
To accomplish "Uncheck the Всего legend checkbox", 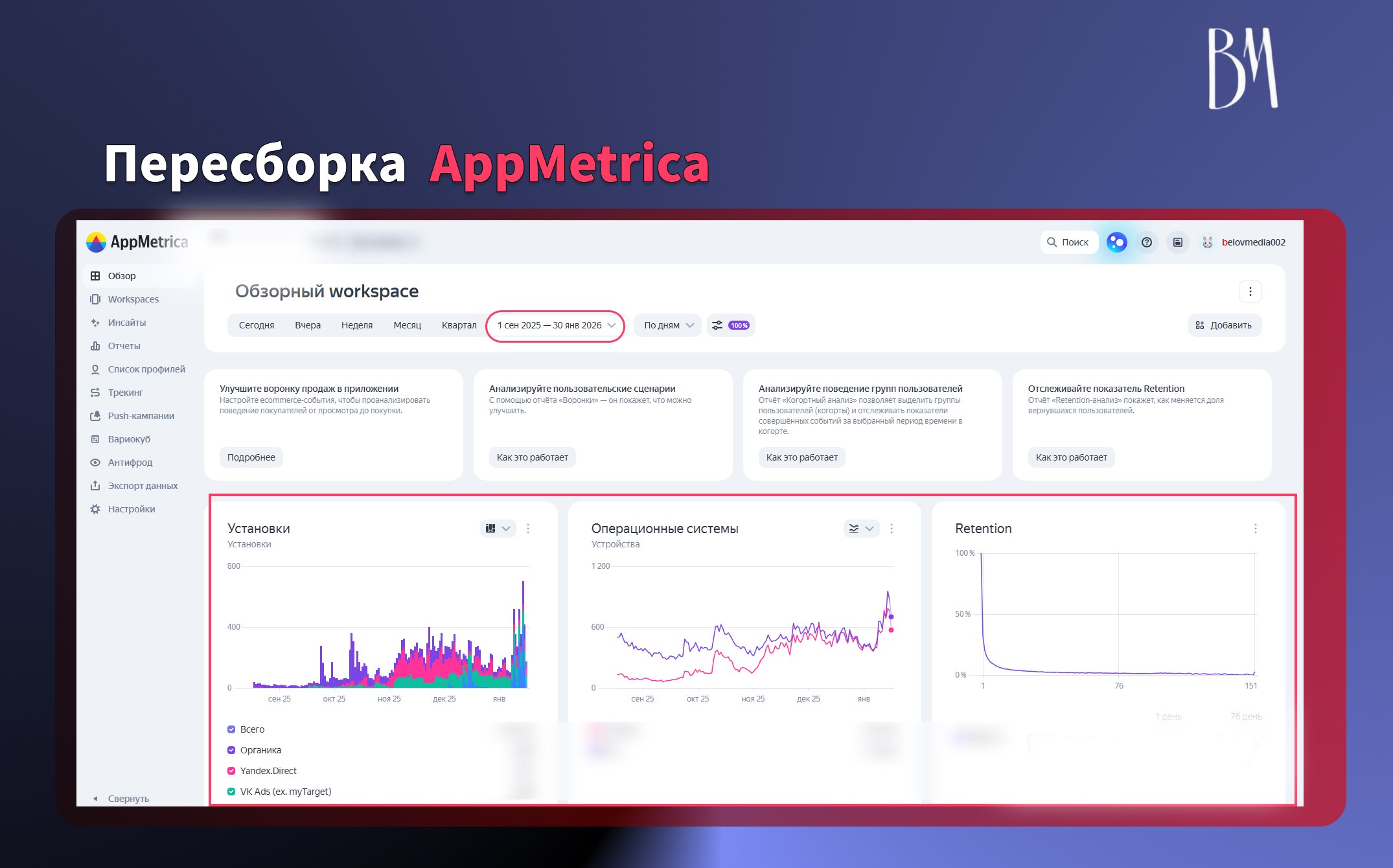I will point(231,729).
